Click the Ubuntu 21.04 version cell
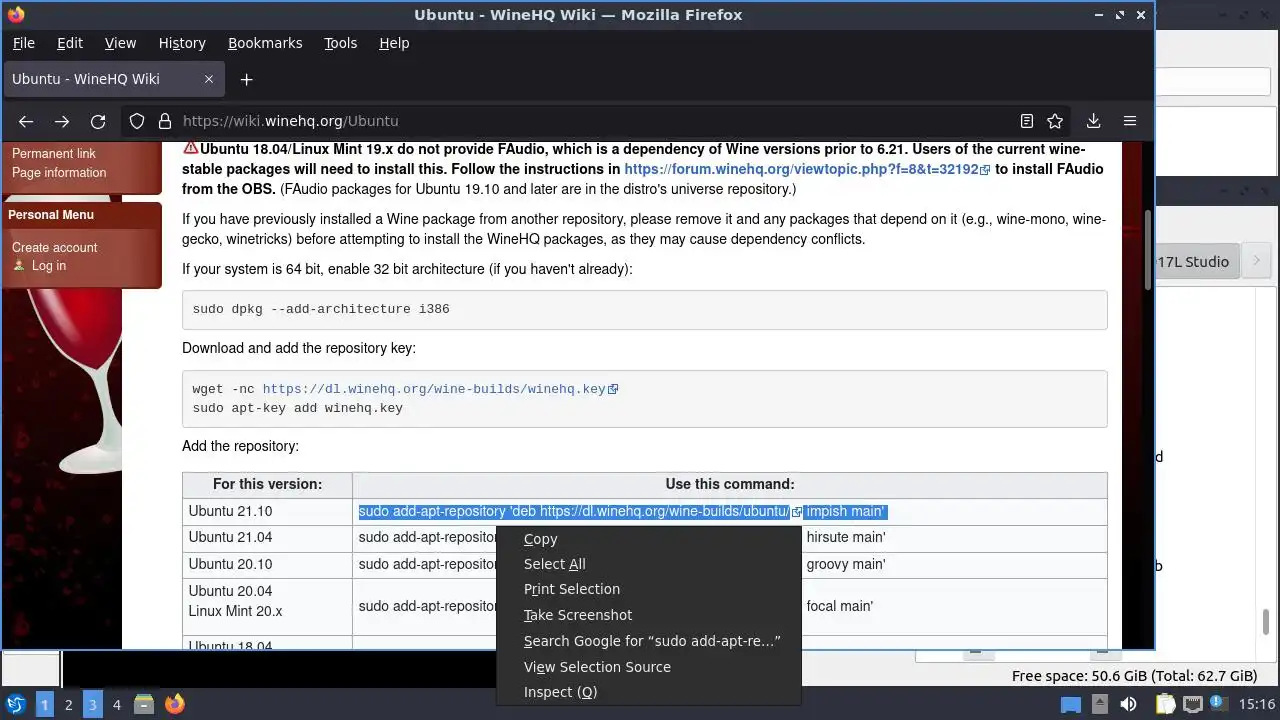Image resolution: width=1280 pixels, height=720 pixels. (267, 538)
